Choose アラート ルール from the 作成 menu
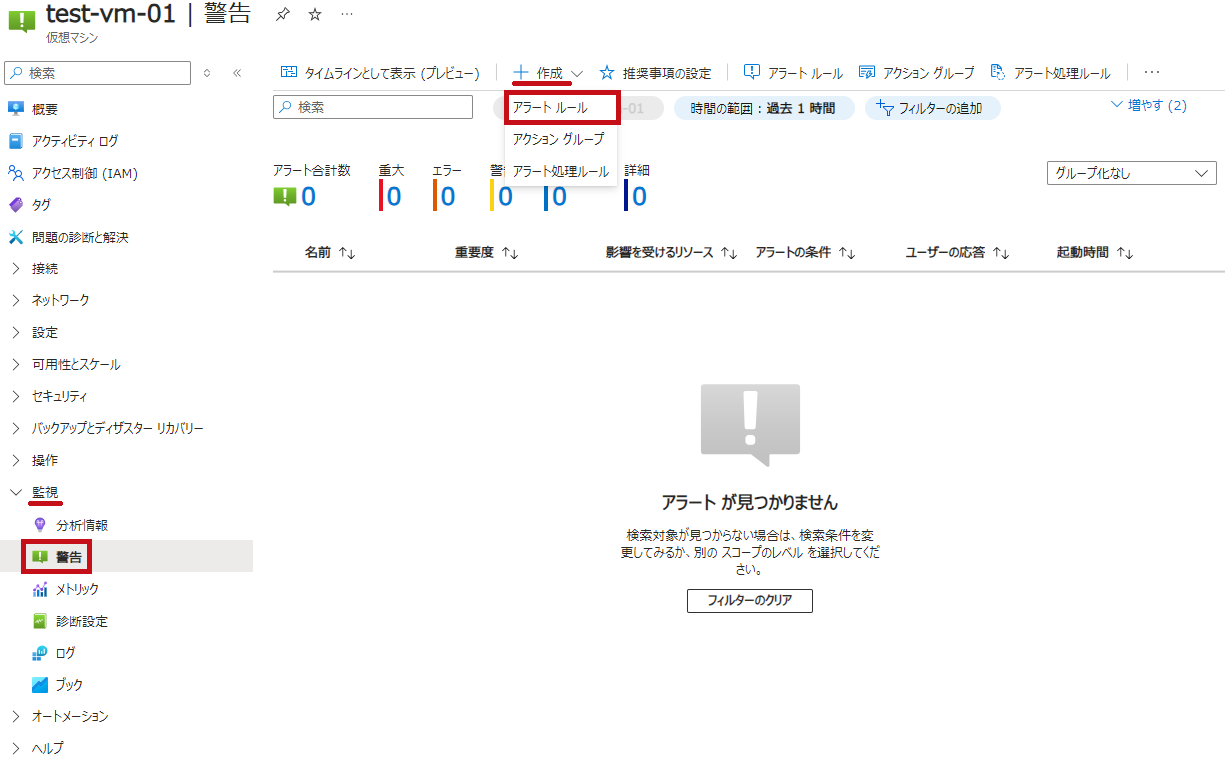The image size is (1225, 761). 550,107
